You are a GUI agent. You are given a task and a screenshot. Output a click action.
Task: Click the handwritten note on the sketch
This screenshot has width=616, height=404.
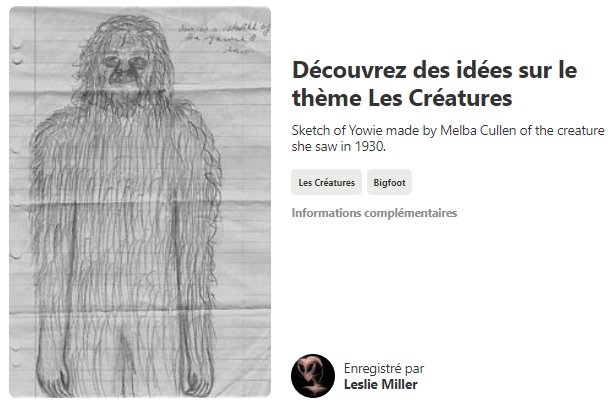coord(223,38)
